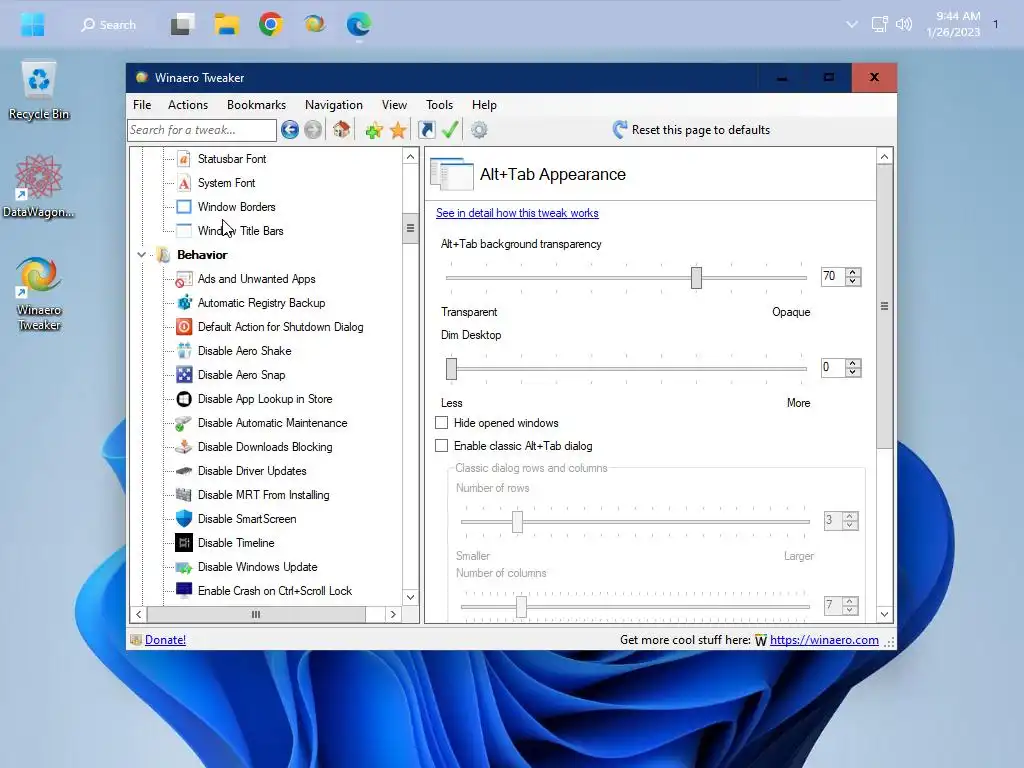Click Ads and Unwanted Apps icon
Viewport: 1024px width, 768px height.
click(x=184, y=279)
